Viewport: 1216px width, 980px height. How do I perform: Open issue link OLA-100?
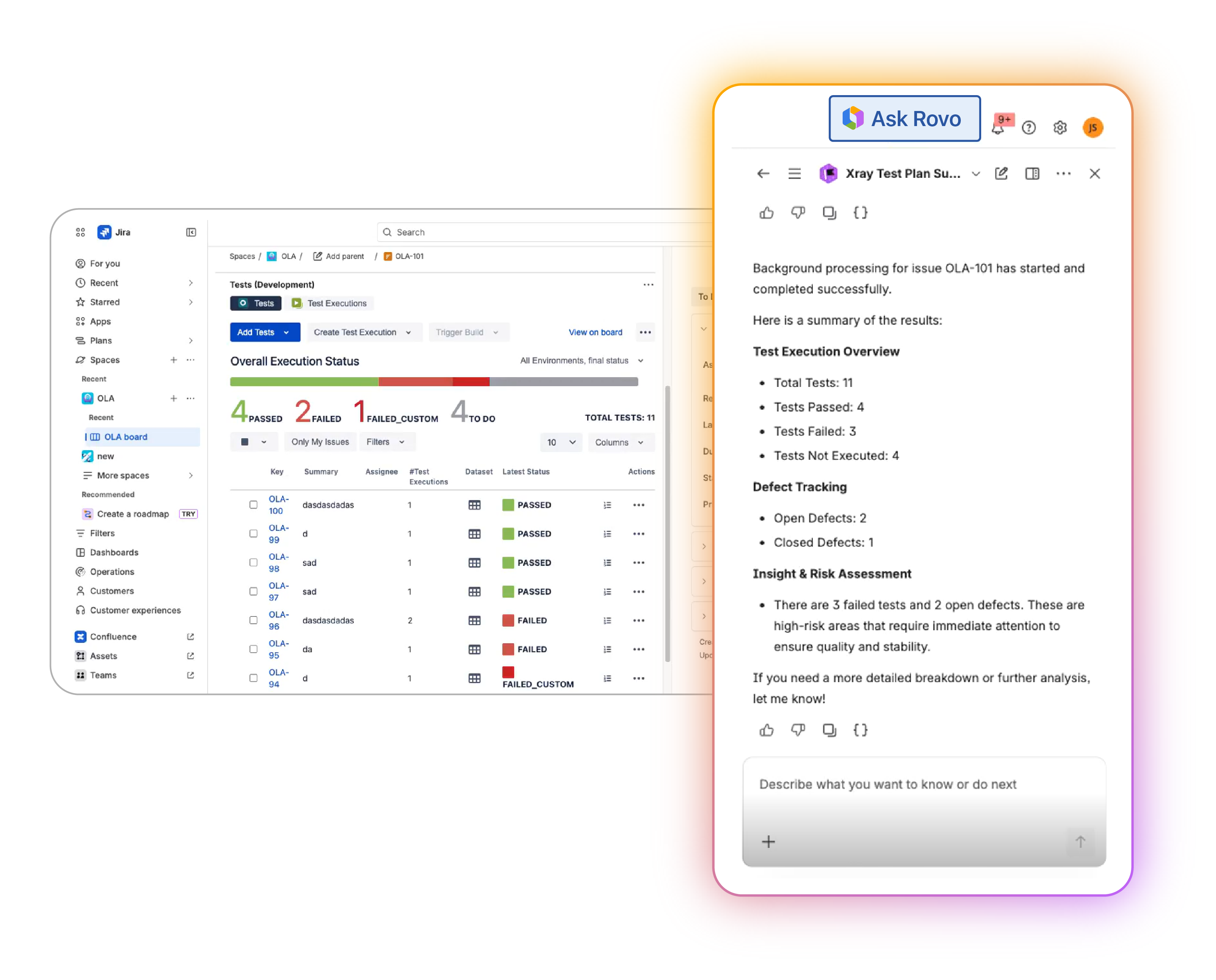[278, 505]
